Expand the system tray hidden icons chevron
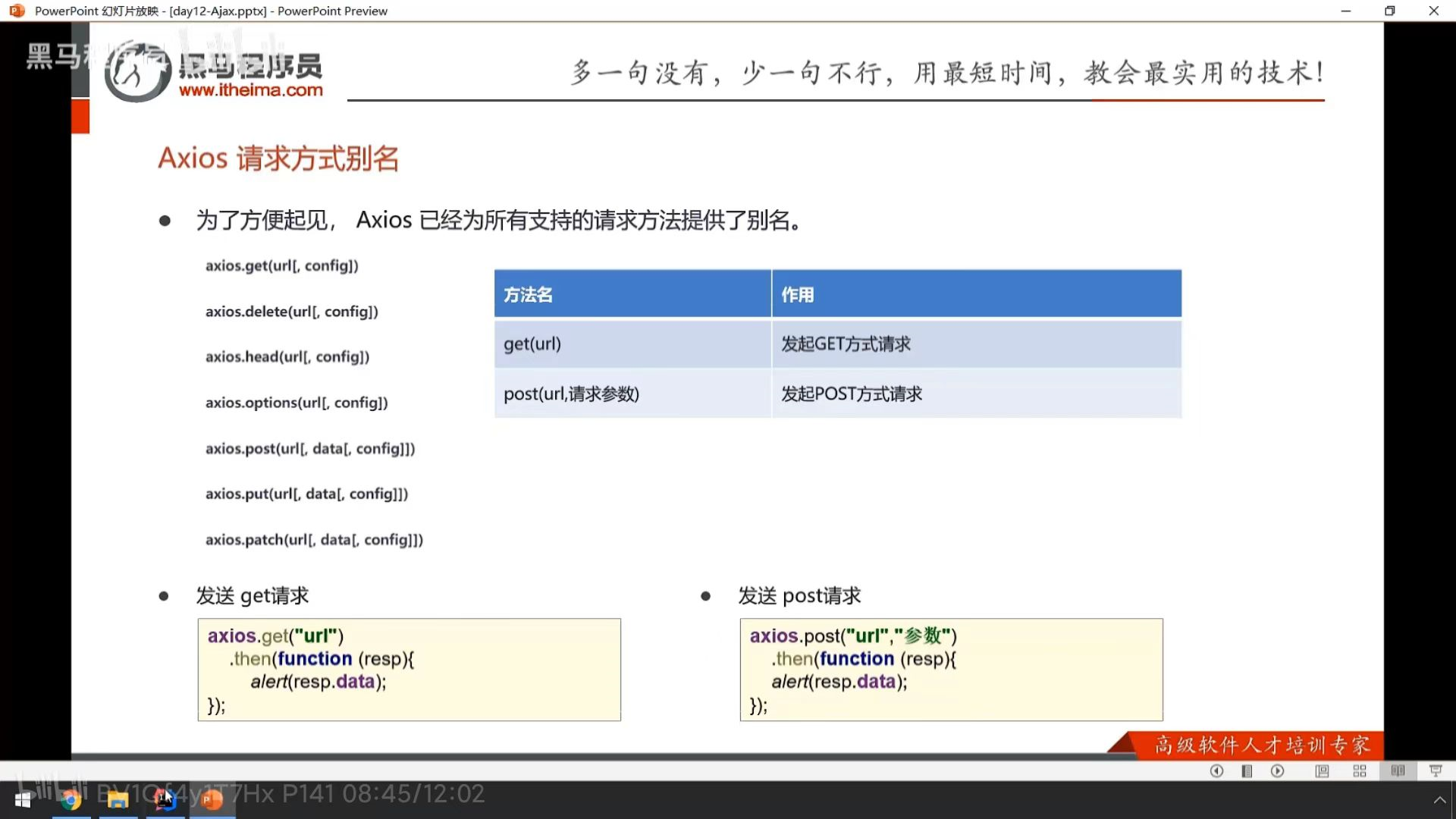This screenshot has height=819, width=1456. [x=1439, y=799]
